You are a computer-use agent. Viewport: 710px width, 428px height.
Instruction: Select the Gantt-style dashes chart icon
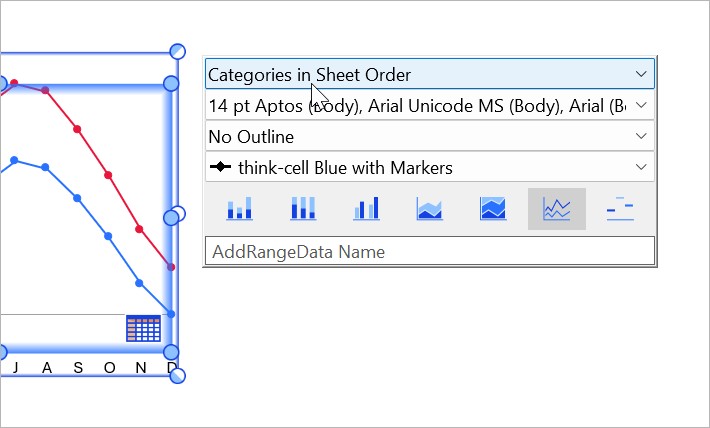(x=620, y=208)
